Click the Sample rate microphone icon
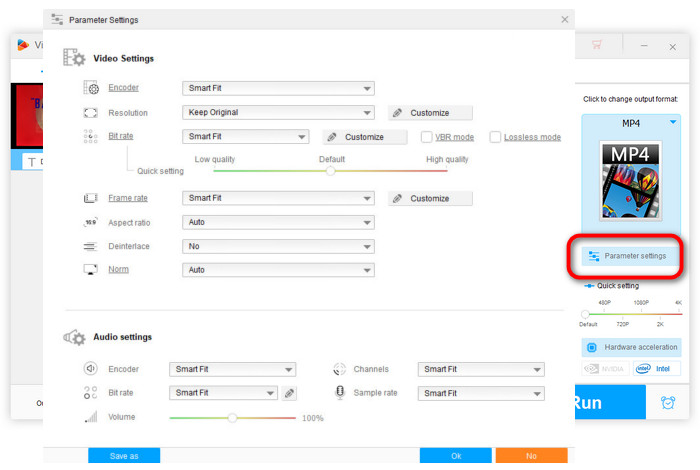This screenshot has height=470, width=700. click(340, 393)
